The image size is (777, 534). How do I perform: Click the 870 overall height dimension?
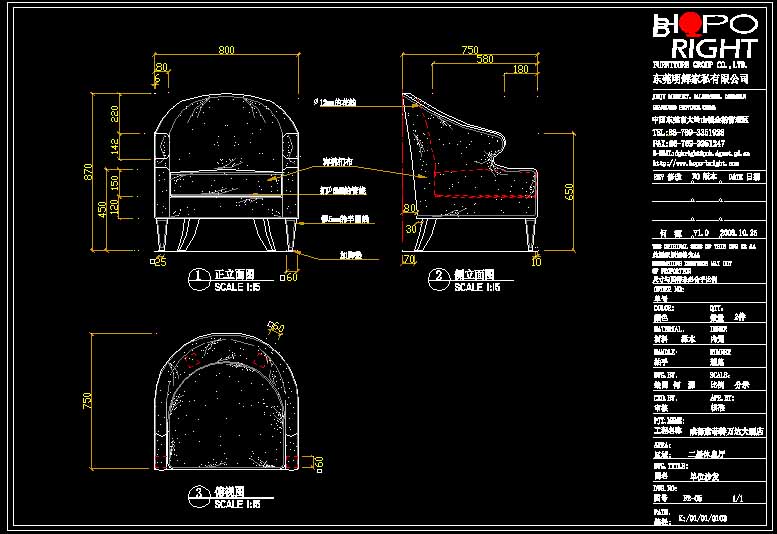88,172
